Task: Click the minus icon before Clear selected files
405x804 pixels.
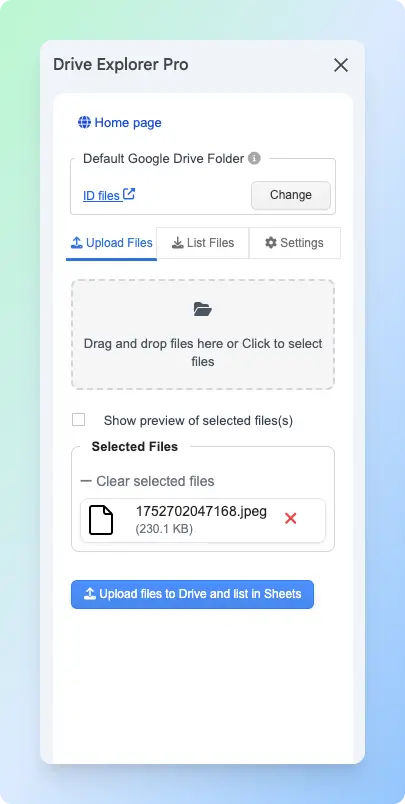Action: [87, 481]
